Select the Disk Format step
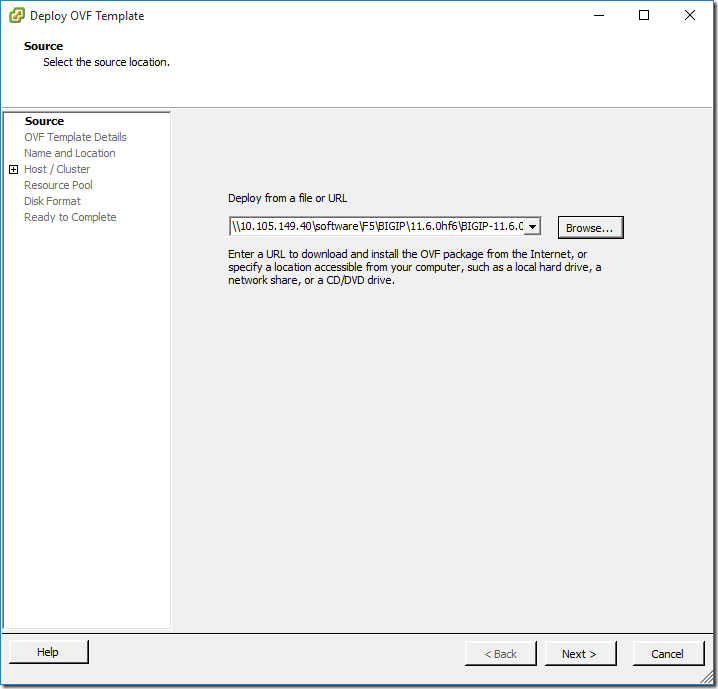718x689 pixels. (52, 201)
